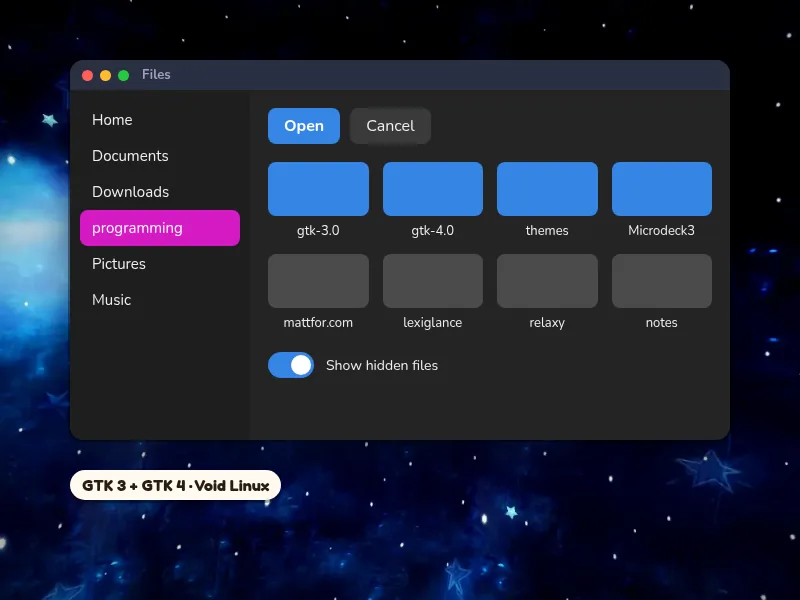This screenshot has height=600, width=800.
Task: Click the blue Open button
Action: pyautogui.click(x=304, y=126)
